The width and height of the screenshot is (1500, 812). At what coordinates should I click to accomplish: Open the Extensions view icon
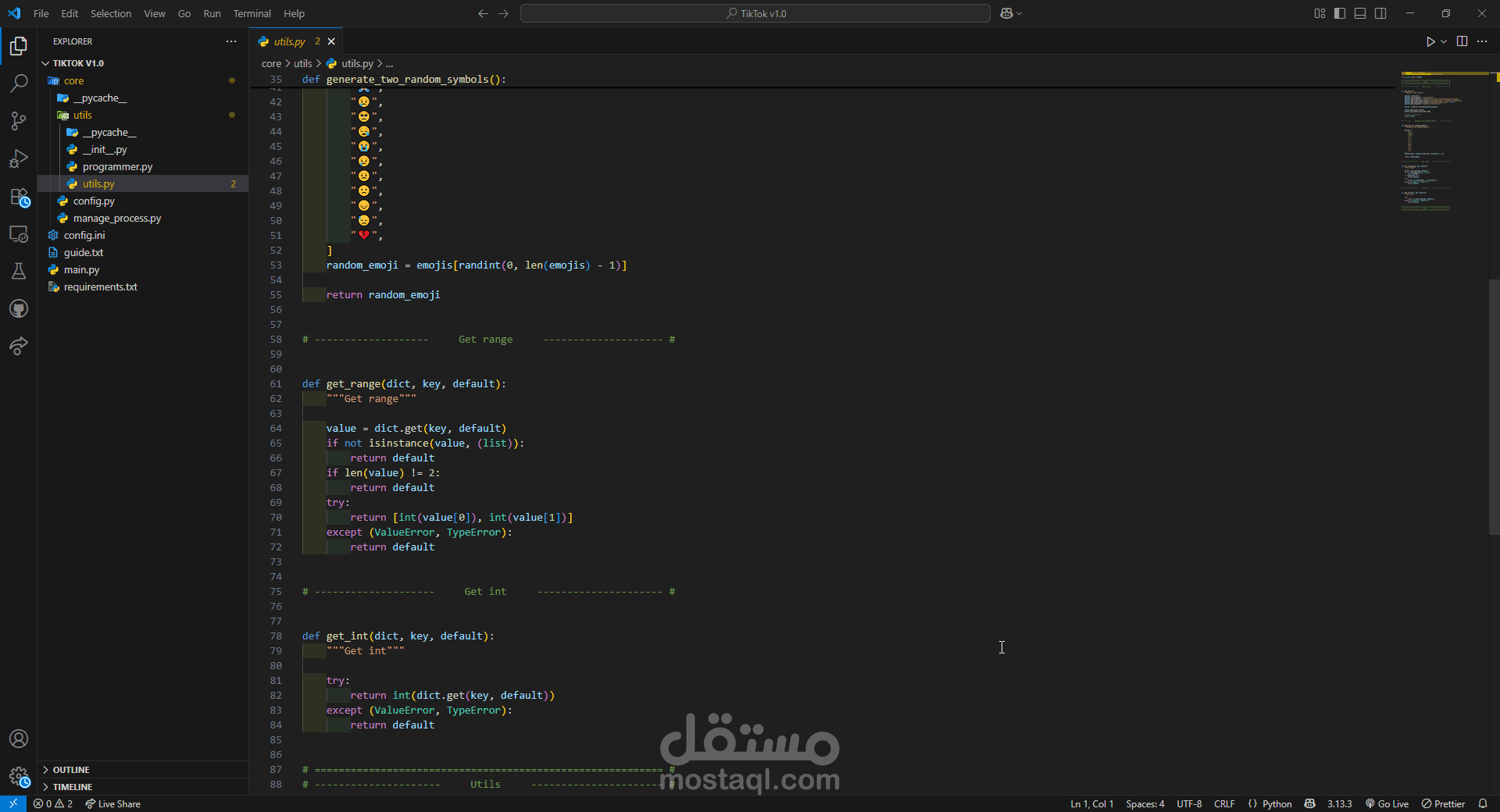coord(19,197)
